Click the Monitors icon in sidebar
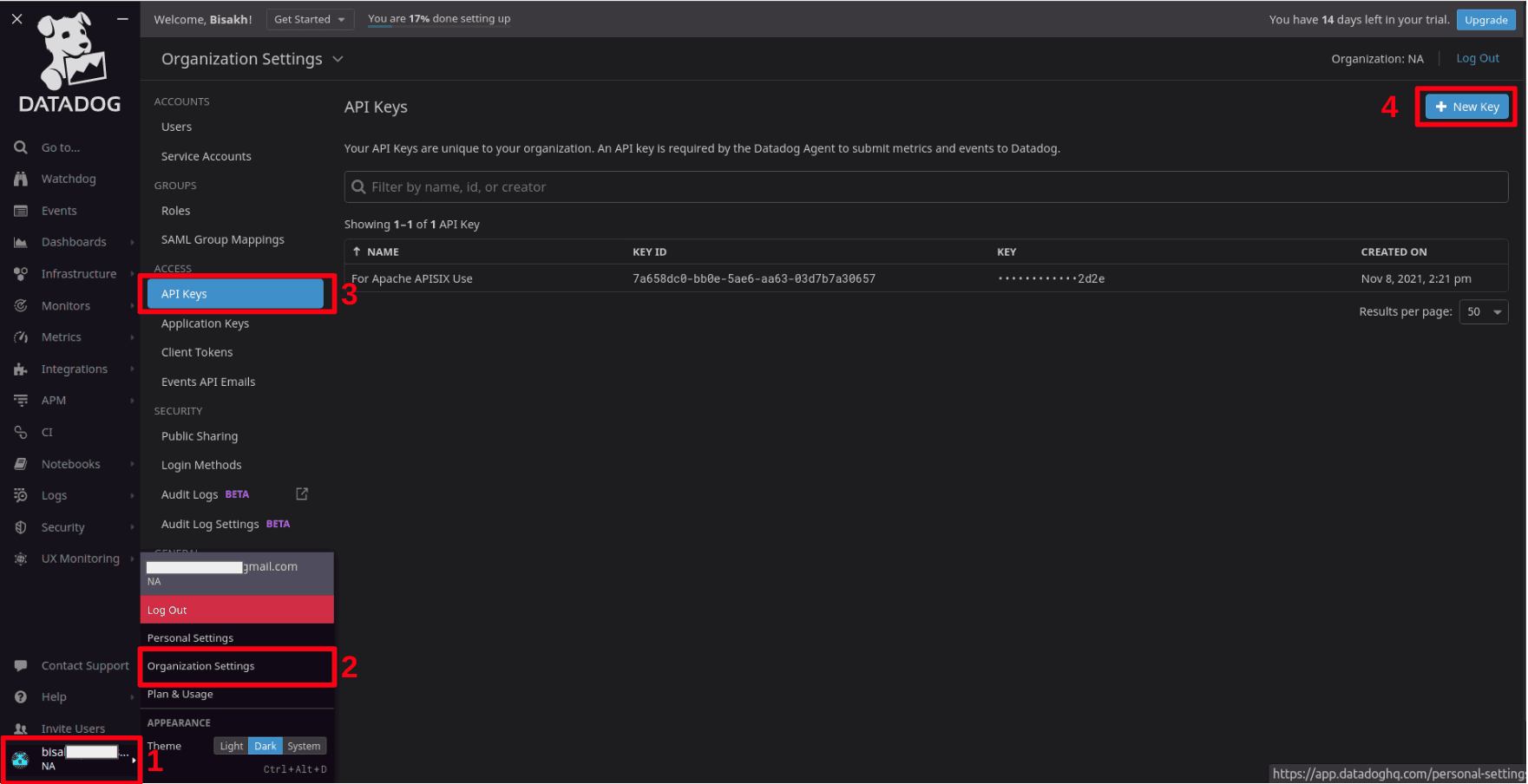The width and height of the screenshot is (1528, 784). pyautogui.click(x=21, y=305)
